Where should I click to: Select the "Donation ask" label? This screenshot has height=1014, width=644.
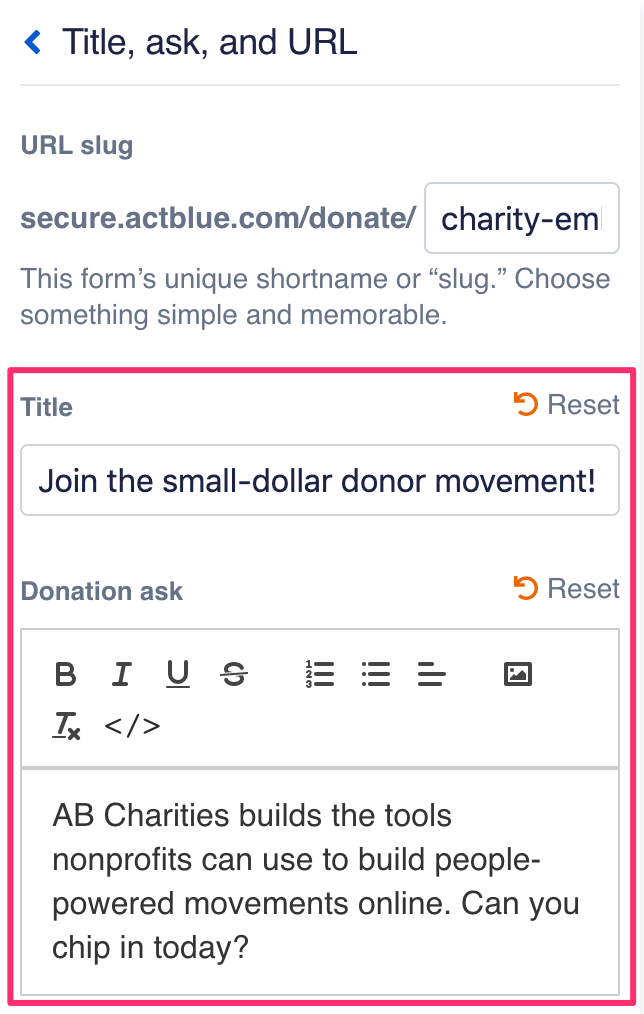[102, 591]
